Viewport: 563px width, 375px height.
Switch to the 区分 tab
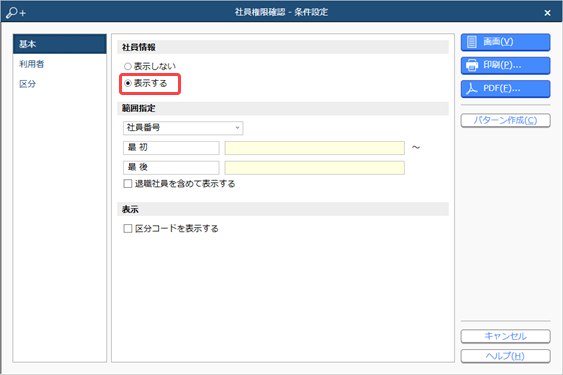pyautogui.click(x=60, y=84)
